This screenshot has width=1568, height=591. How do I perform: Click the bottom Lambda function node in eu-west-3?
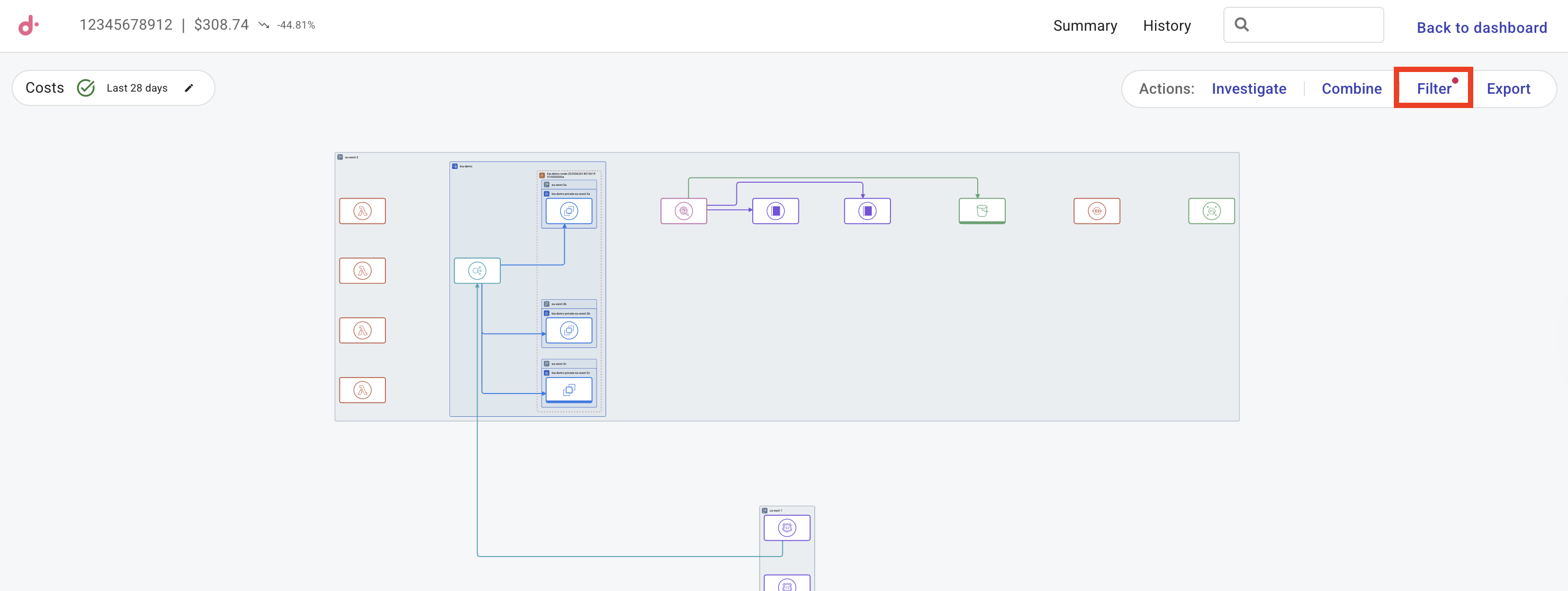362,390
